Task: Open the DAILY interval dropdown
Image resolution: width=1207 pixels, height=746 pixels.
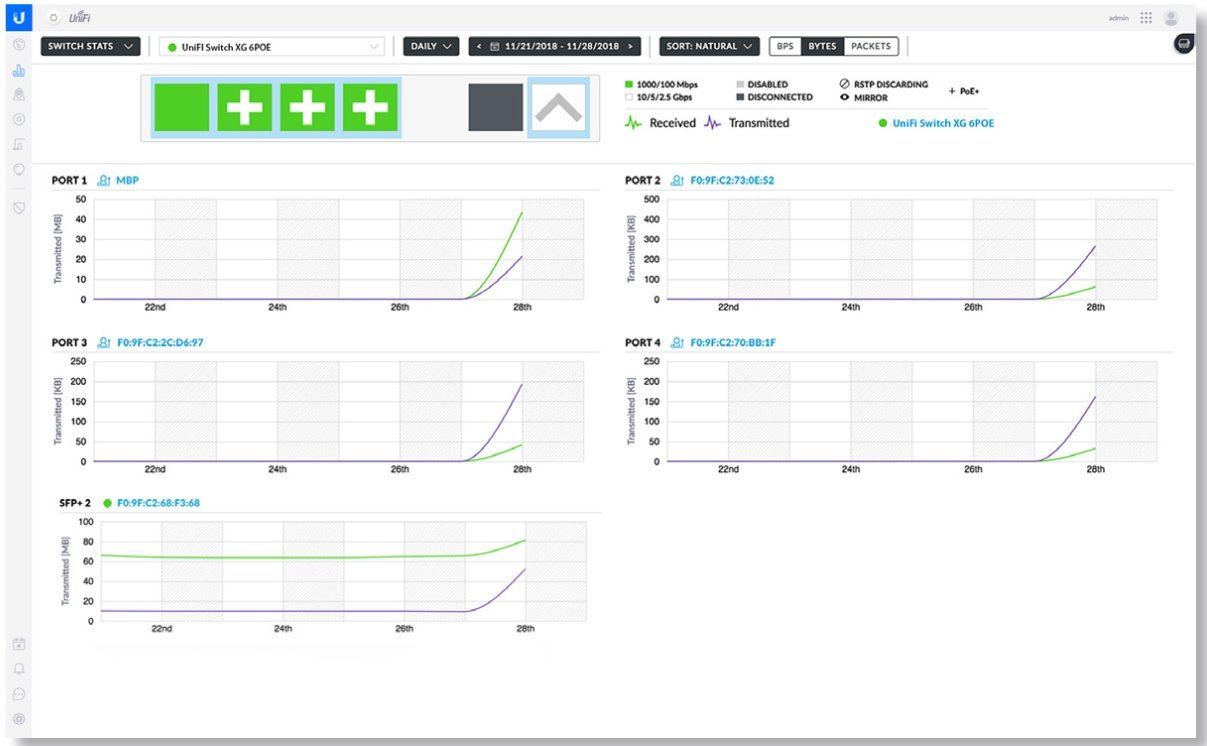Action: tap(431, 46)
